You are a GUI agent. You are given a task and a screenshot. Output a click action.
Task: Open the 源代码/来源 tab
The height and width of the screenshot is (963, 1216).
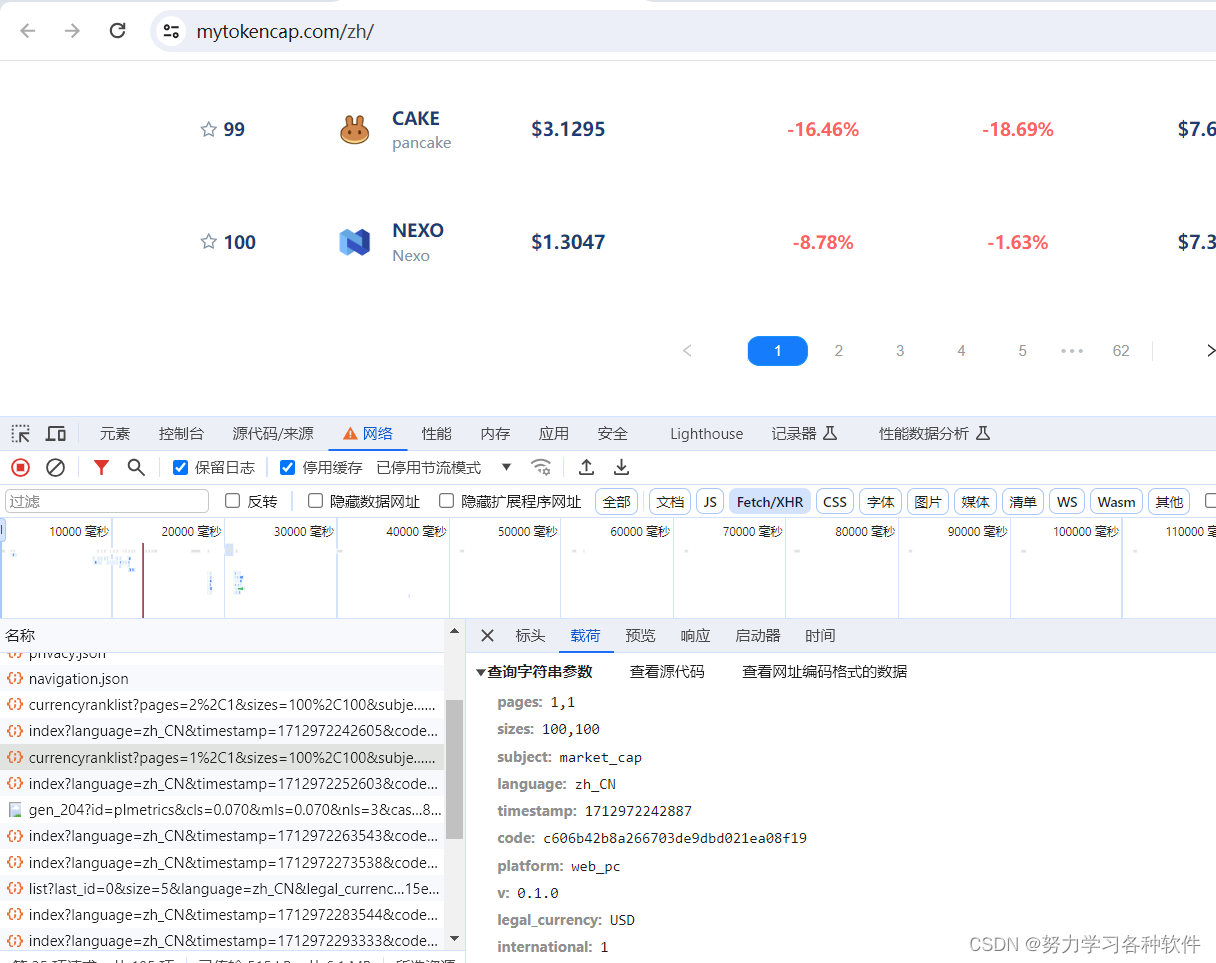click(x=273, y=434)
